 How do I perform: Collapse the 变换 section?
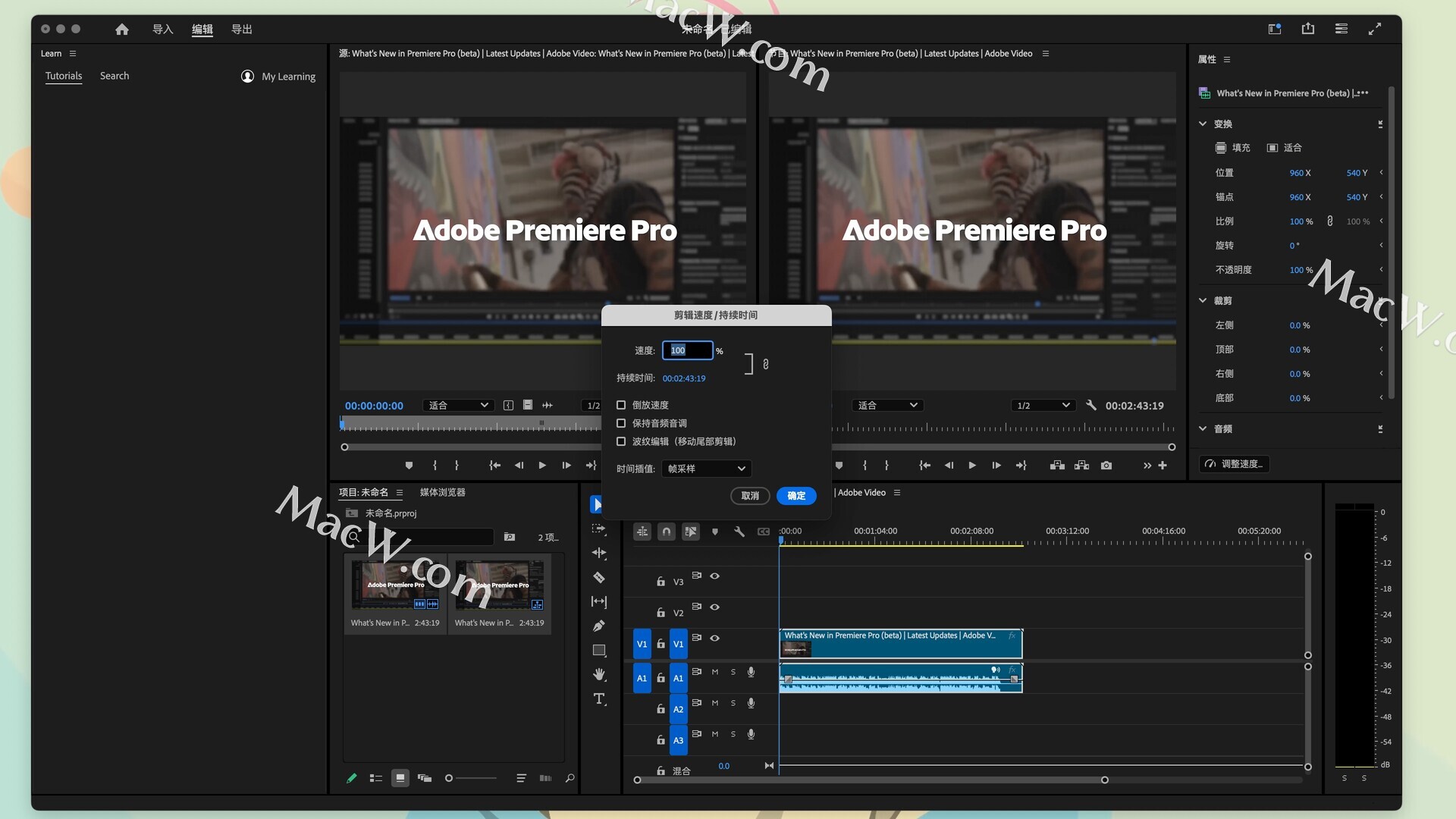[1203, 124]
